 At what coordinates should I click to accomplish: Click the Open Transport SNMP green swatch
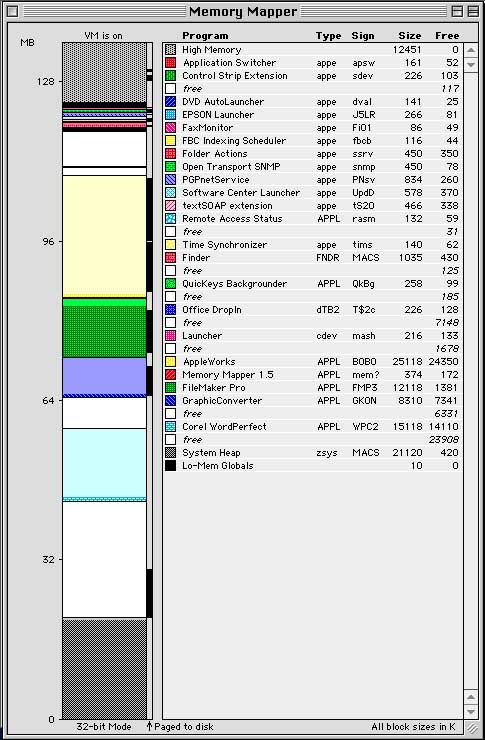[170, 167]
